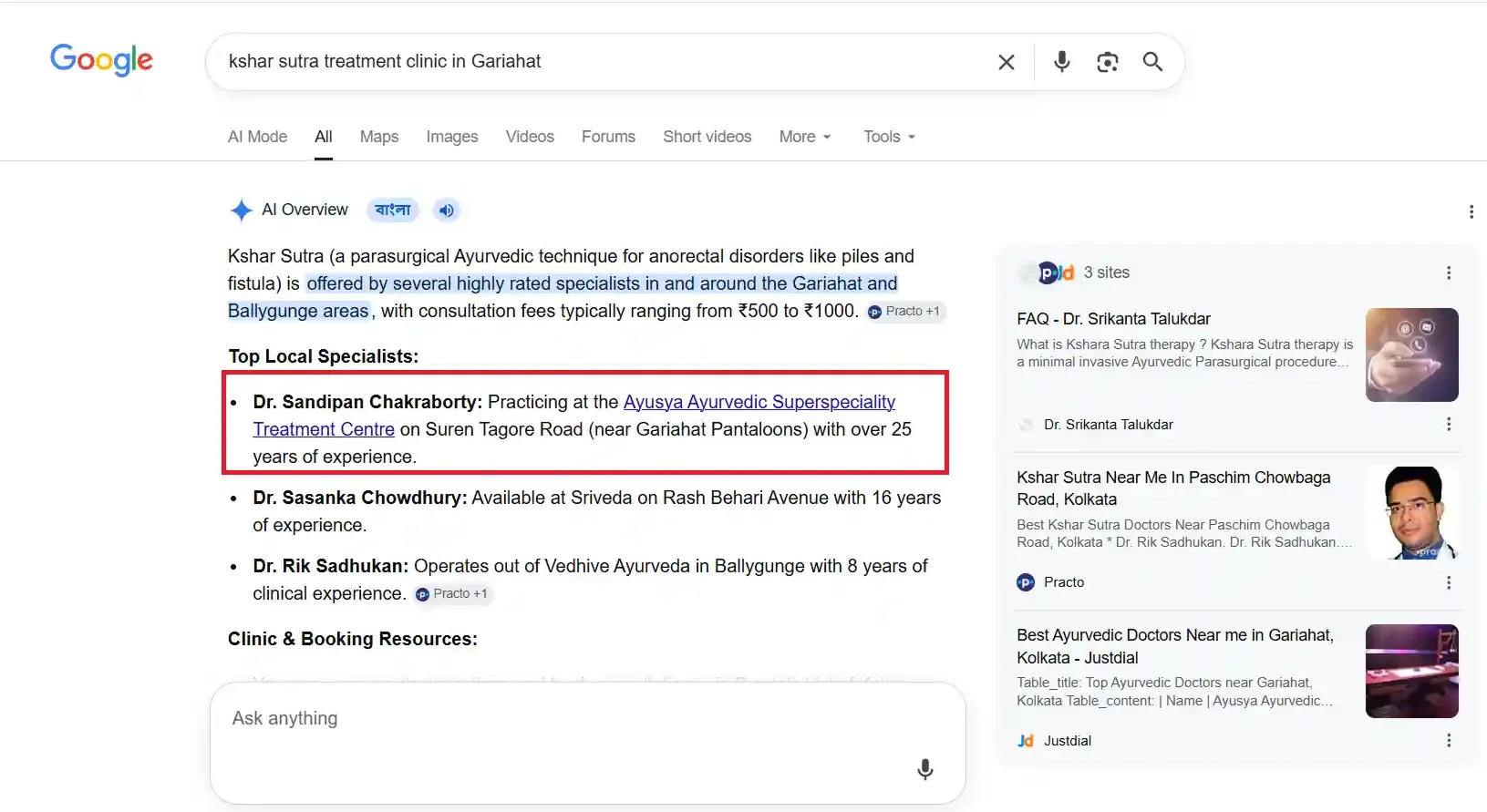Click the Justdial source name
This screenshot has width=1487, height=812.
tap(1068, 741)
